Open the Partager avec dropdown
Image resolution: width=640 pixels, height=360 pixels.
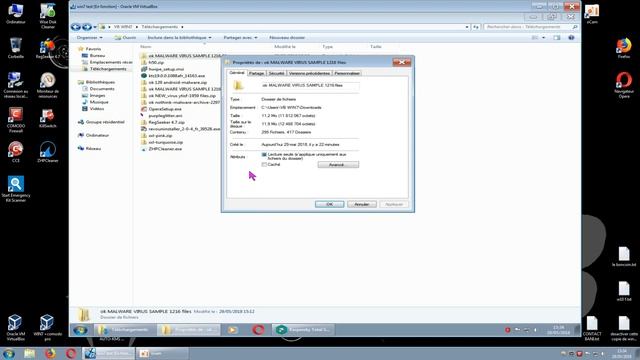click(x=240, y=38)
